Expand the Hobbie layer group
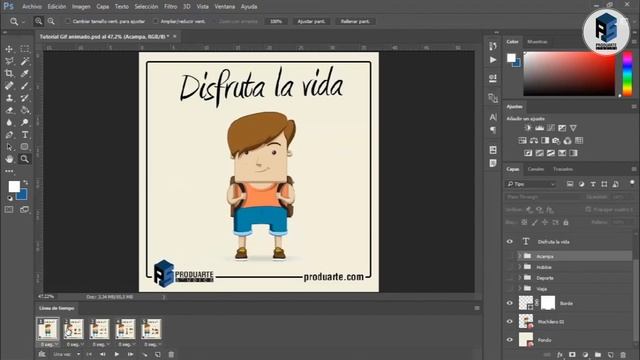Viewport: 640px width, 360px height. click(x=520, y=267)
